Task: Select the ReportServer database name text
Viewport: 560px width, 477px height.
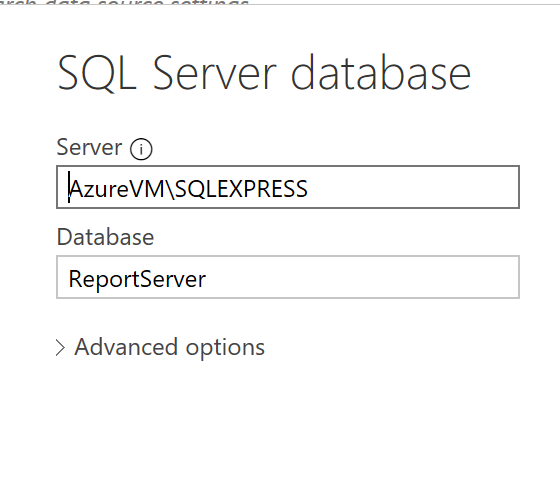Action: [x=137, y=279]
